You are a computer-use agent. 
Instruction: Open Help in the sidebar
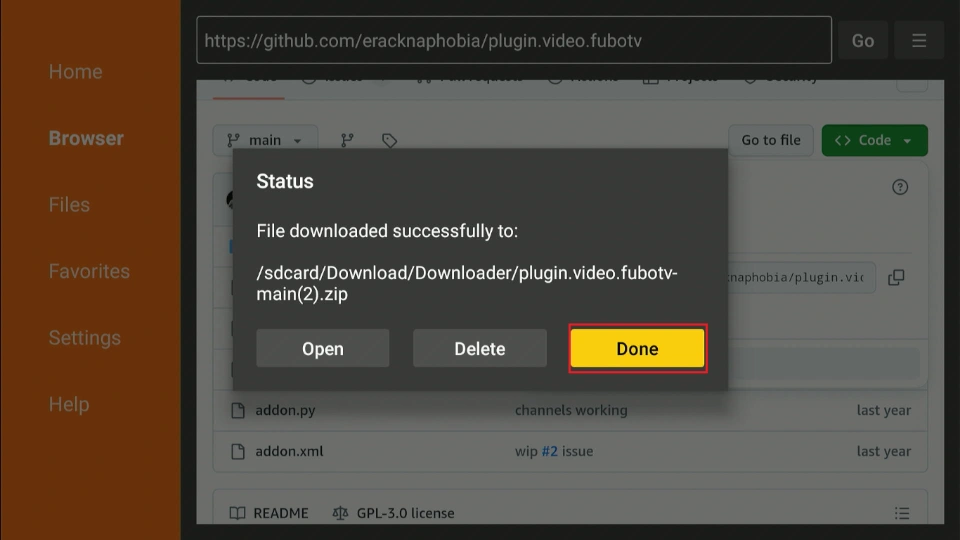click(x=69, y=404)
